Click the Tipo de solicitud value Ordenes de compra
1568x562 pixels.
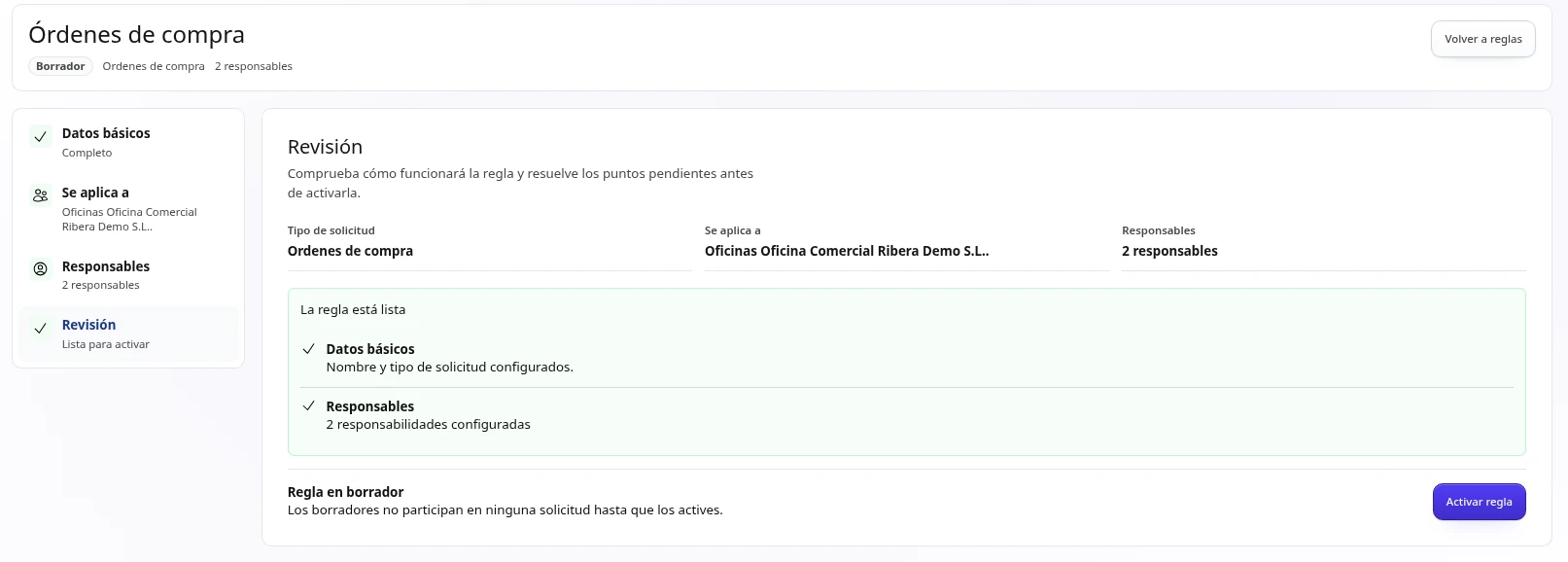[x=350, y=251]
